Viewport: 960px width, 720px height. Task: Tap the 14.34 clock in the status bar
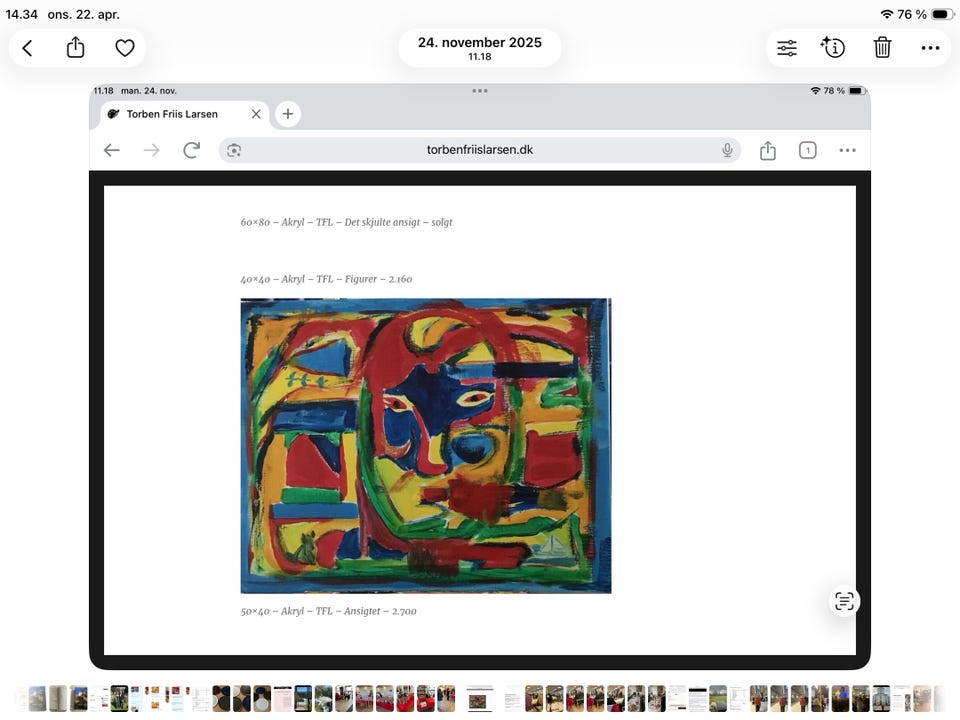21,14
